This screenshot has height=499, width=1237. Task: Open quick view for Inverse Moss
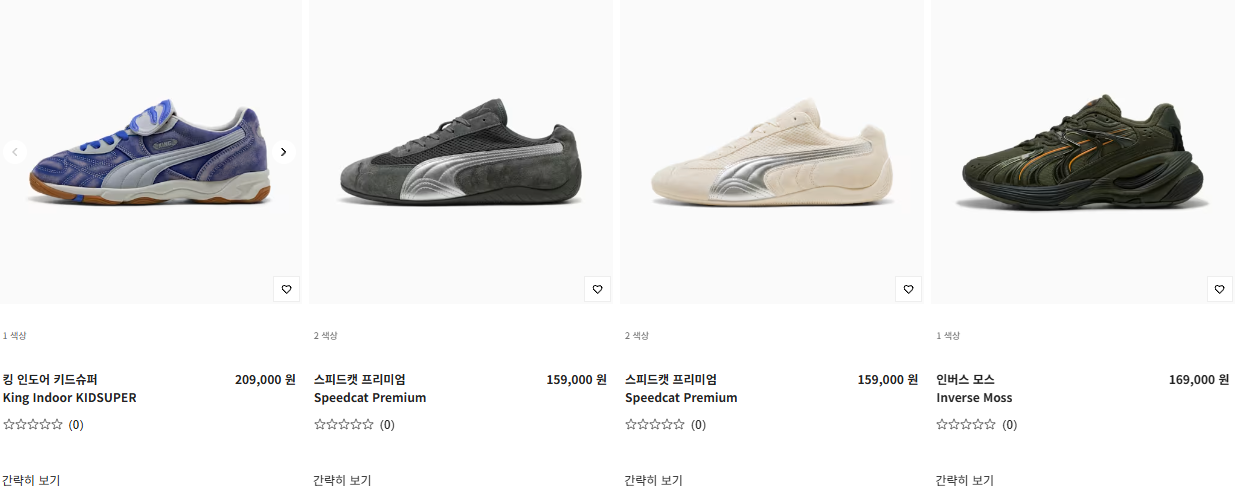point(964,480)
